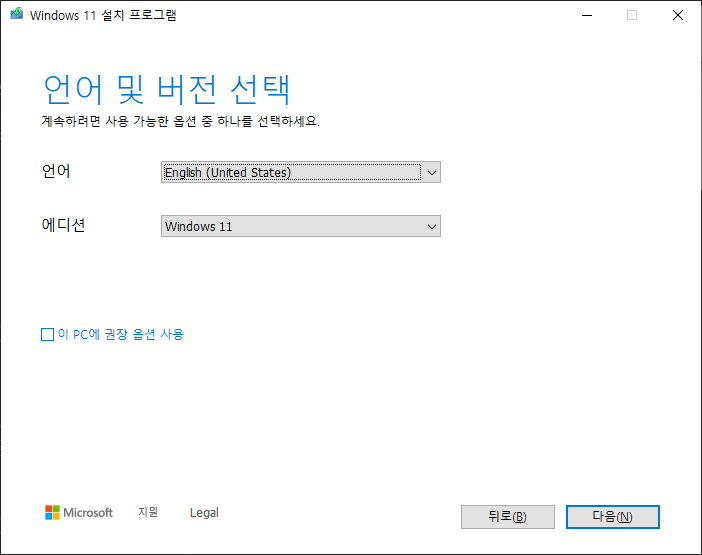
Task: Open the Legal link
Action: pos(204,512)
